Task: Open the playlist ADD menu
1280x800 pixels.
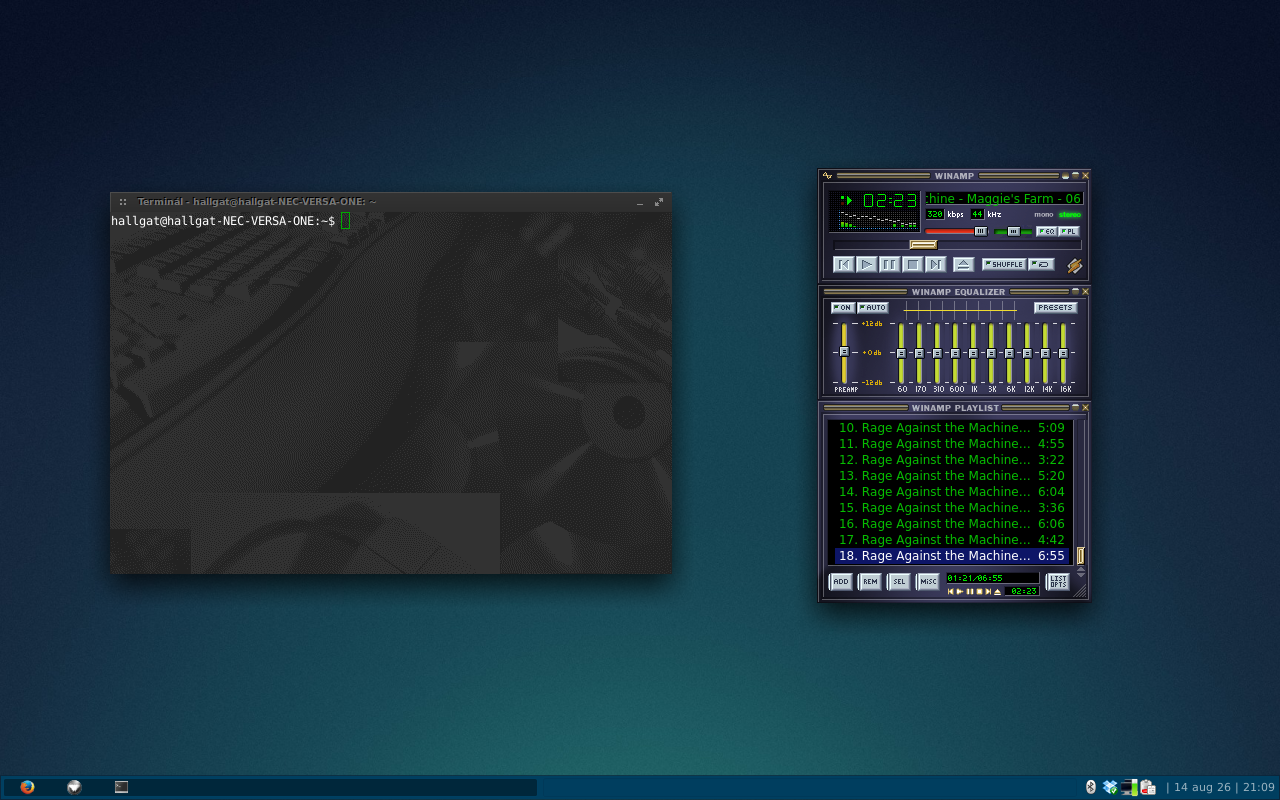Action: [841, 581]
